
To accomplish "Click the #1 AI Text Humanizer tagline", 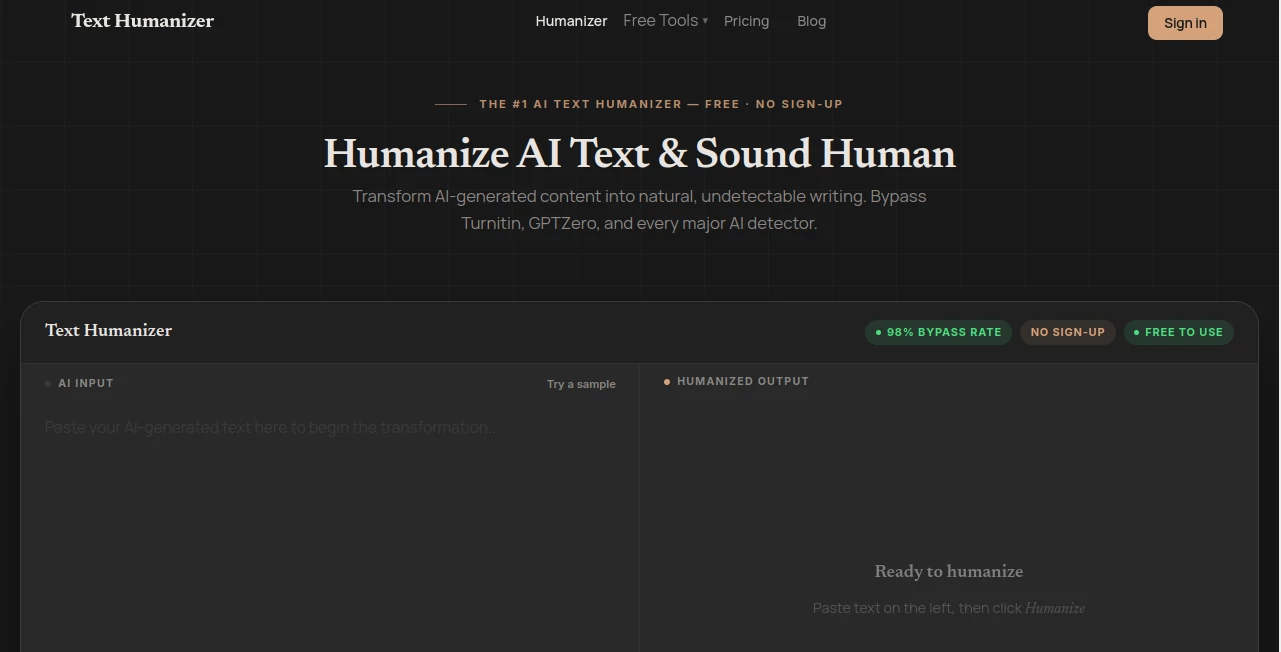I will point(660,104).
